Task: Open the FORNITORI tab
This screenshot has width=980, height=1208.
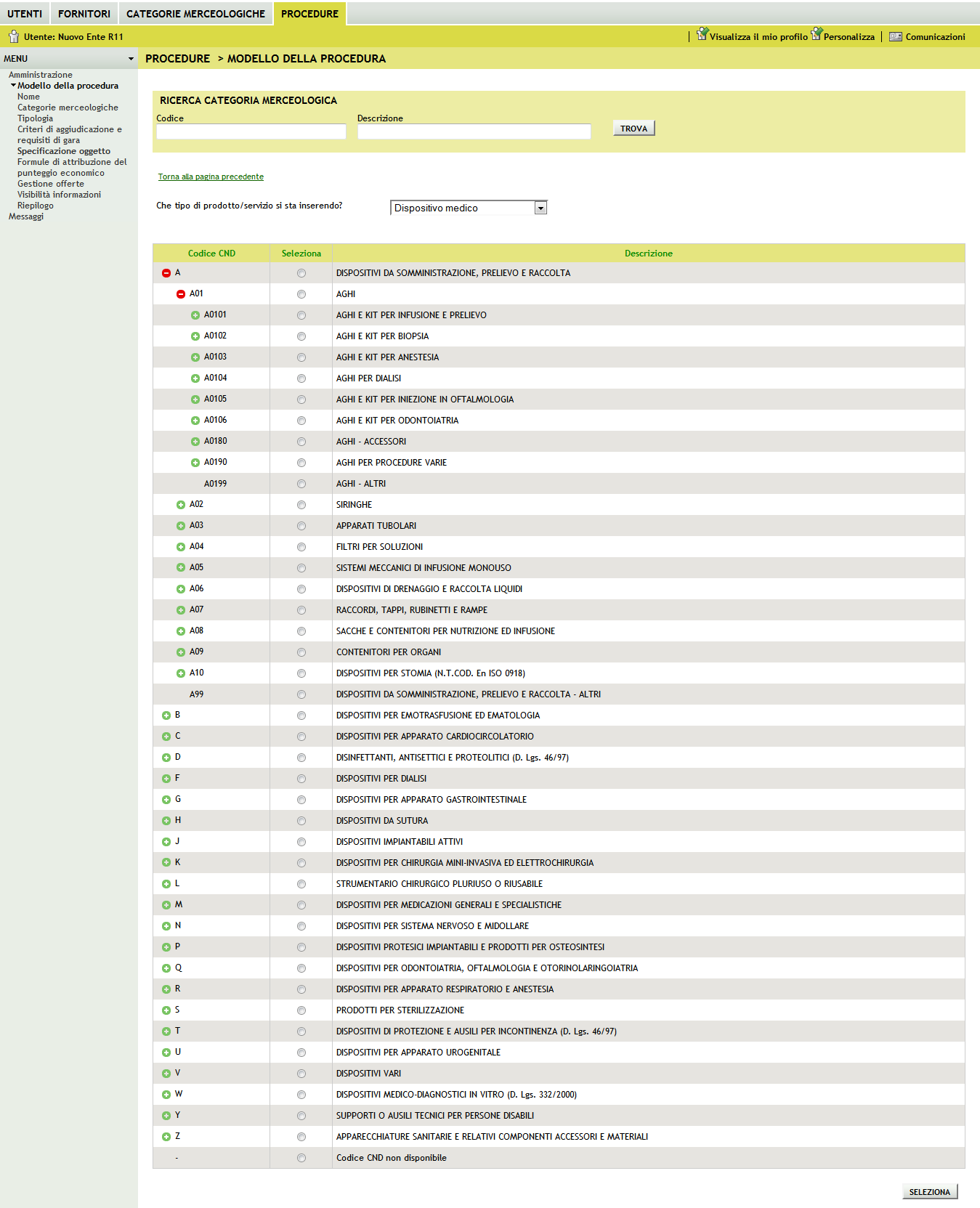Action: (x=84, y=14)
